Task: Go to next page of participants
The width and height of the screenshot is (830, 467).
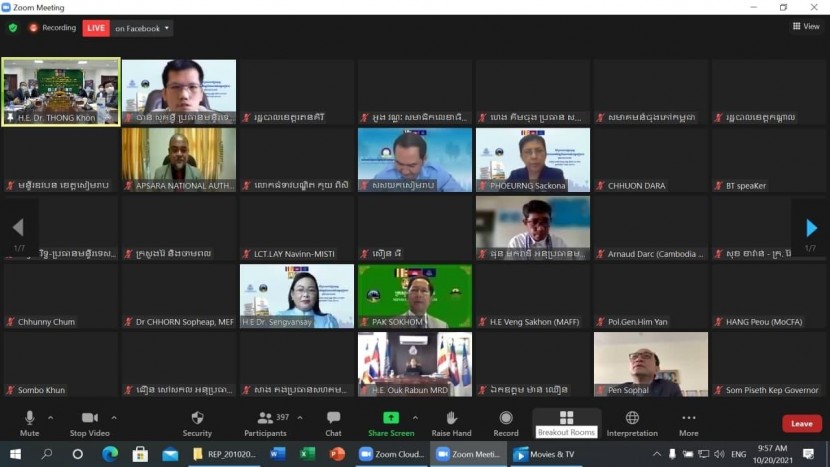Action: click(x=811, y=229)
